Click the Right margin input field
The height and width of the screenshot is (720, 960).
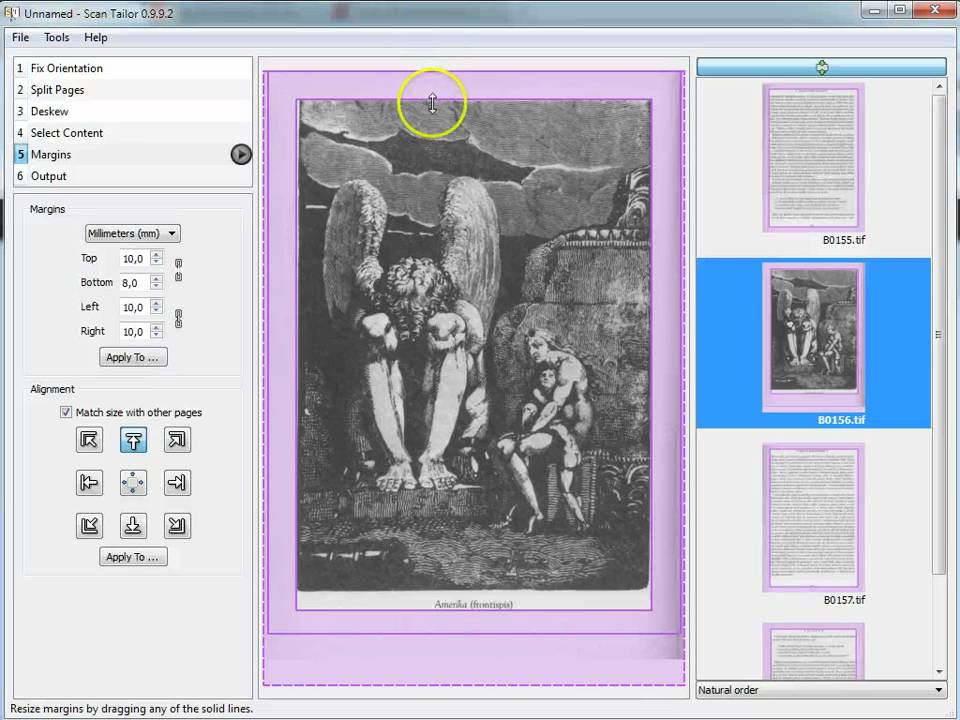(135, 331)
